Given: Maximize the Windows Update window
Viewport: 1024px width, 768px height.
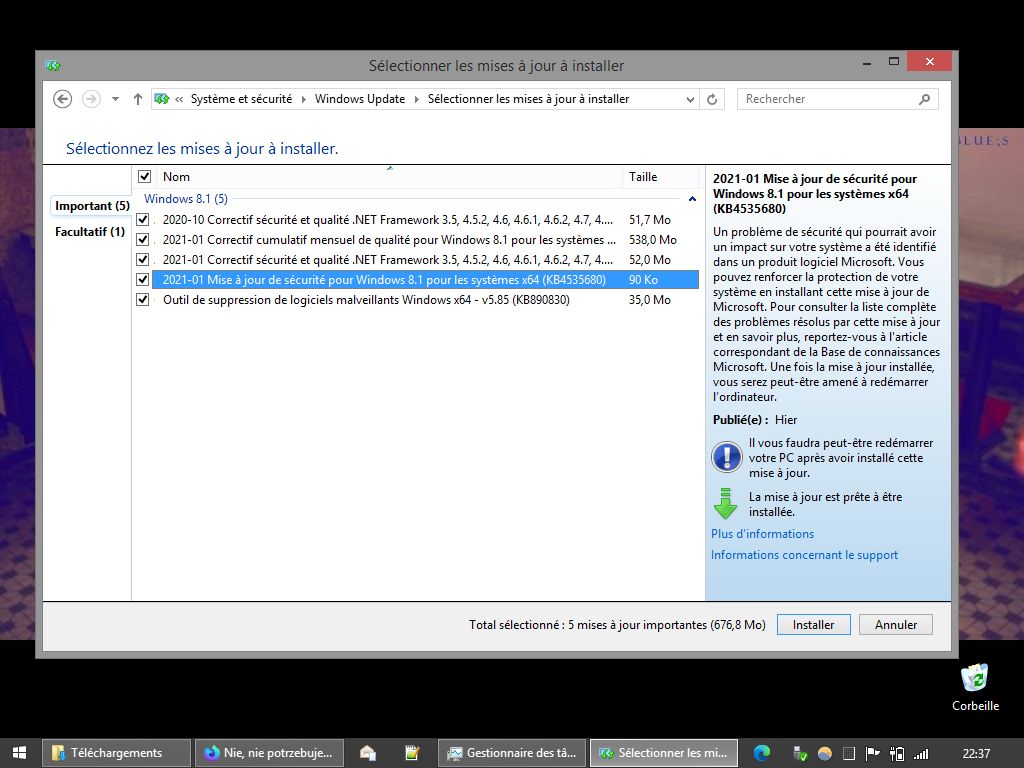Looking at the screenshot, I should pyautogui.click(x=894, y=61).
